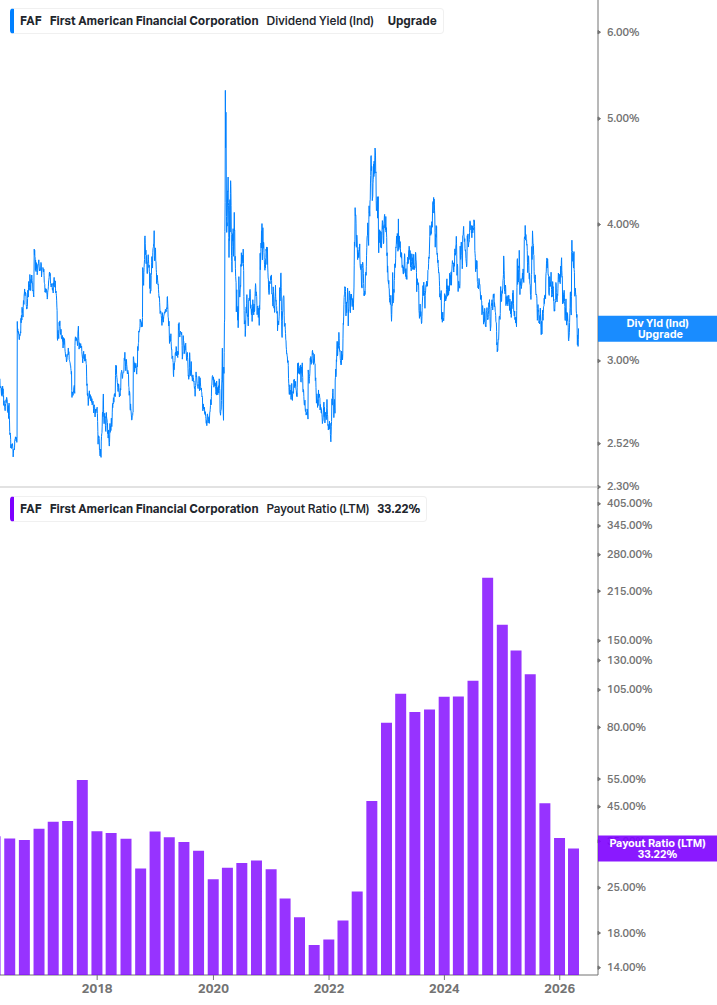Click the 18.00% y-axis label
Image resolution: width=717 pixels, height=1005 pixels.
[x=626, y=933]
